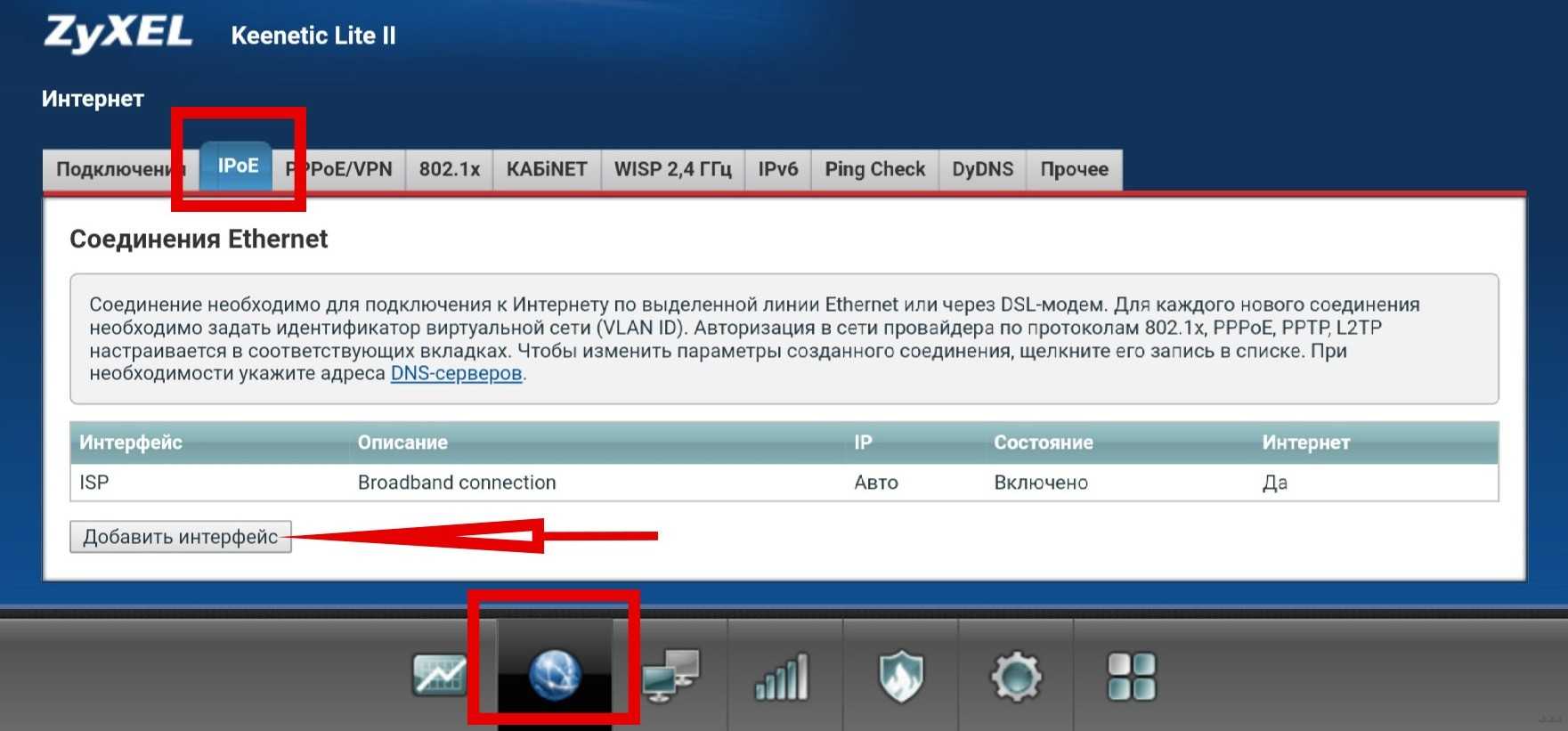Click the IP column header

[x=863, y=443]
